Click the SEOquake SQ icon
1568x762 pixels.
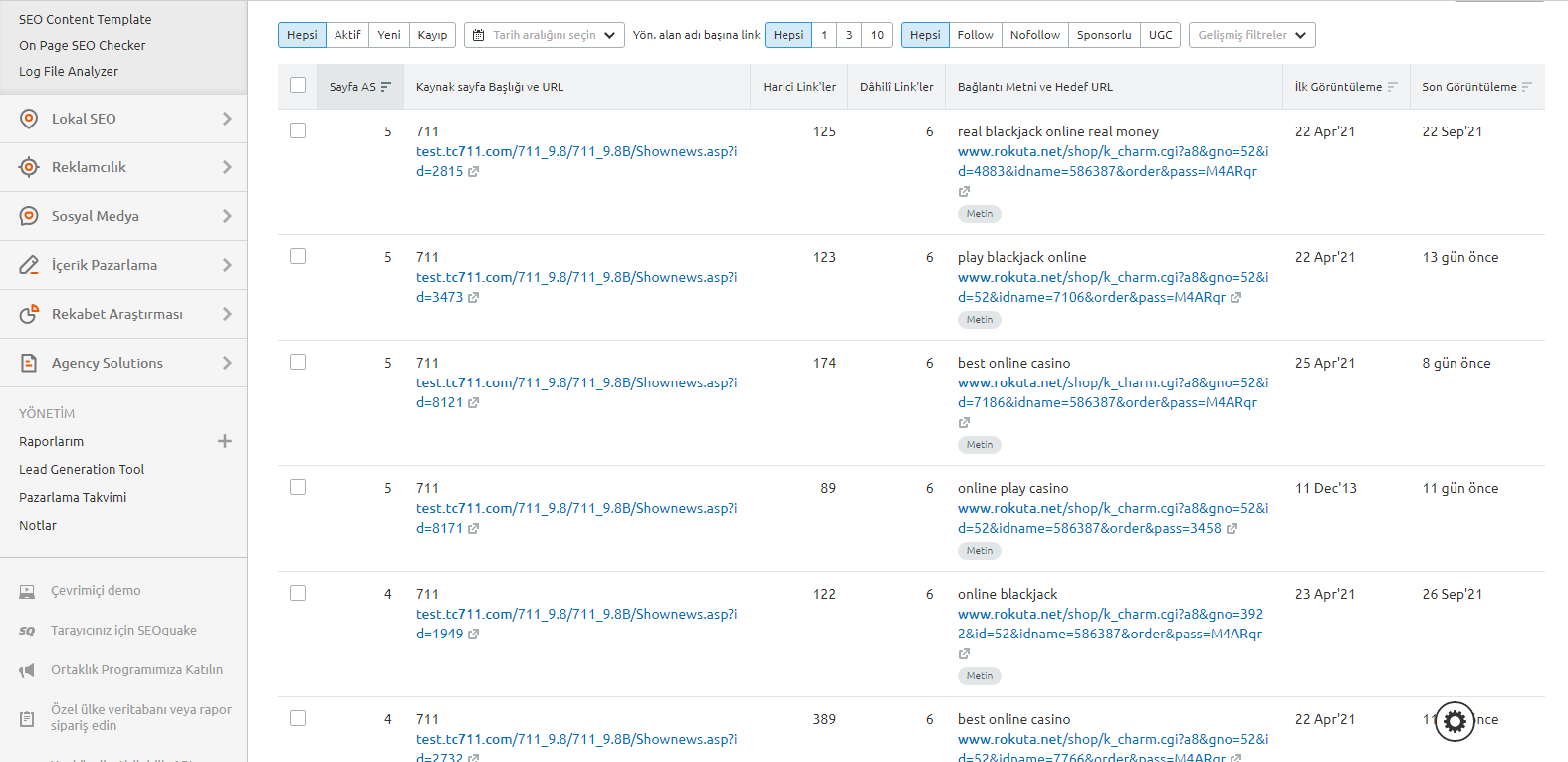tap(27, 631)
